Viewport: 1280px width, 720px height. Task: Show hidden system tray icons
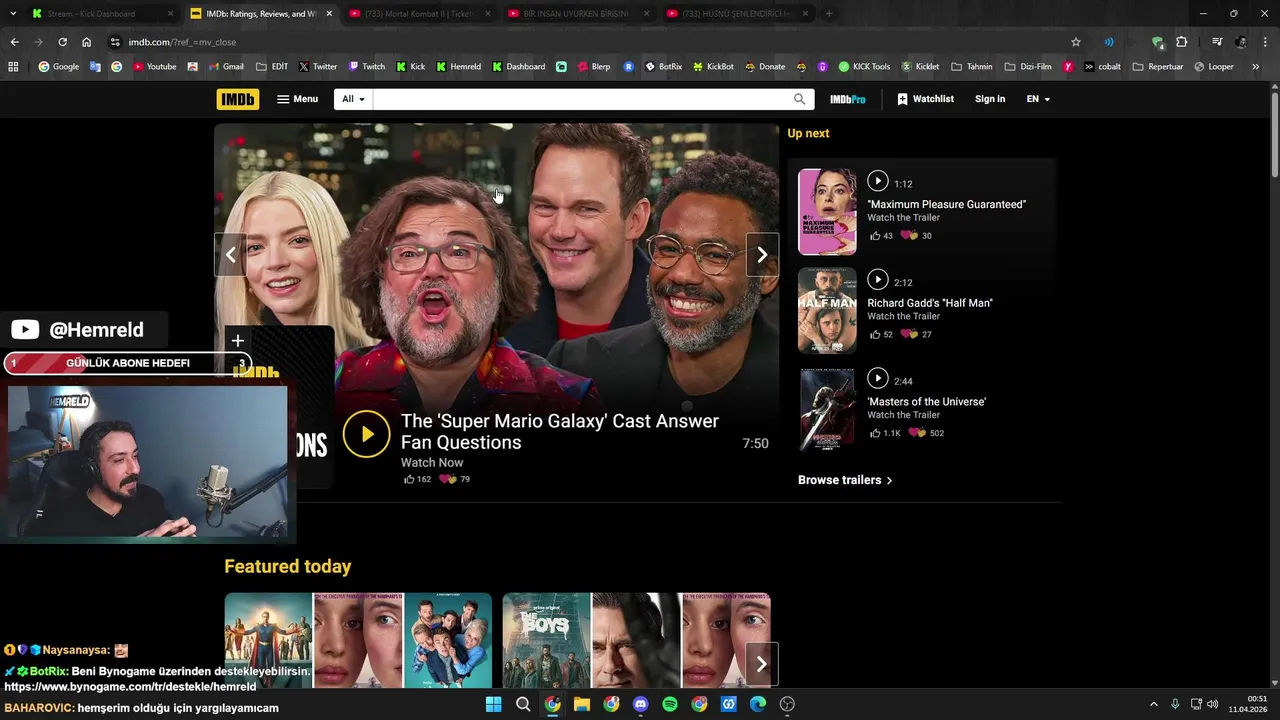point(1153,704)
